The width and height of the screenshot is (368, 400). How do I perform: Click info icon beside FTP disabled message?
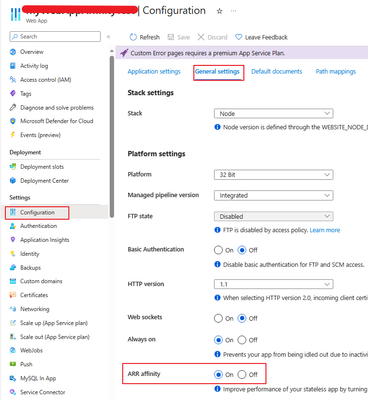(217, 230)
